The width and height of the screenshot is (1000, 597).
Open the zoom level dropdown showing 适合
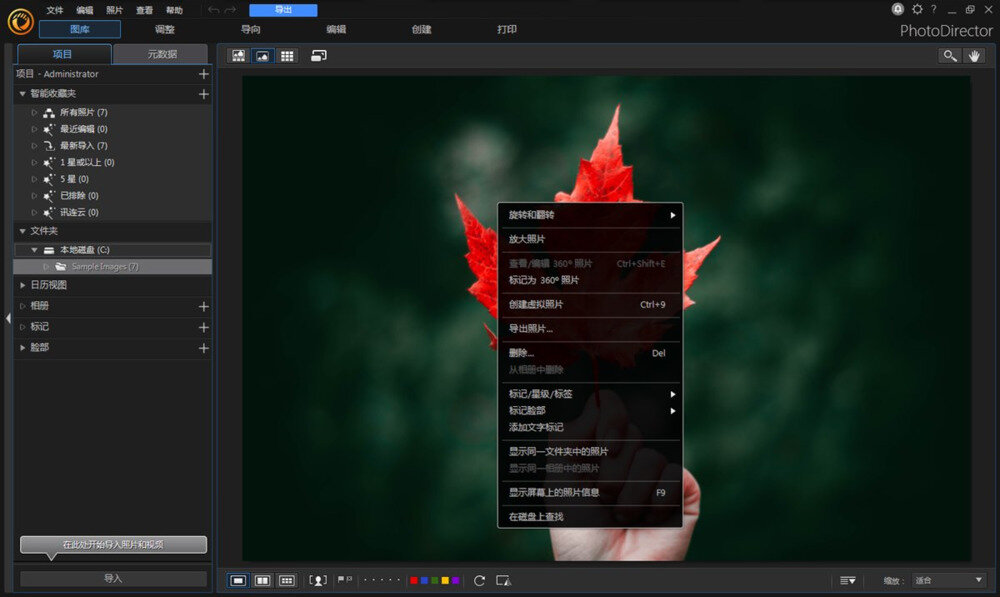[x=948, y=580]
